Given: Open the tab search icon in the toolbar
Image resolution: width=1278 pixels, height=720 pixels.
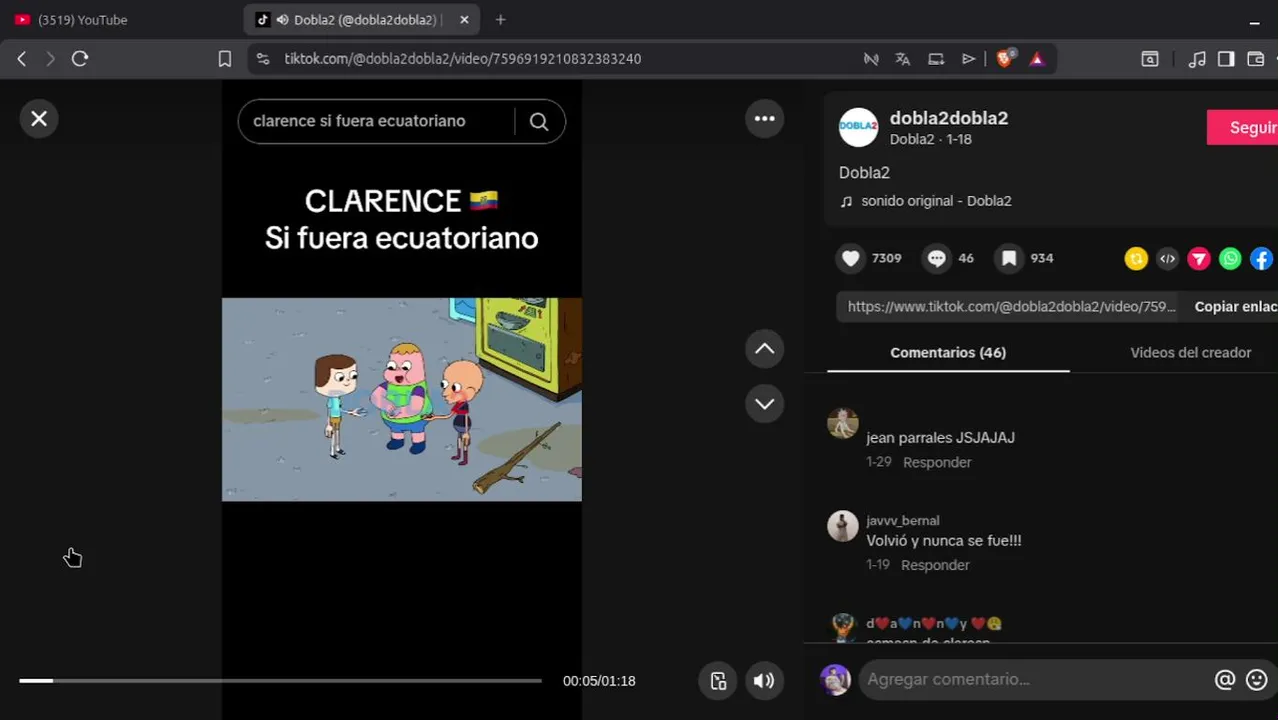Looking at the screenshot, I should (1150, 59).
